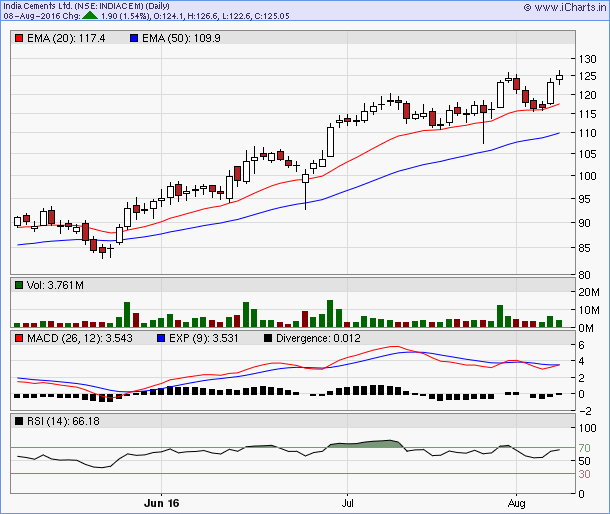Click the red EMA (20) legend swatch

tap(19, 38)
